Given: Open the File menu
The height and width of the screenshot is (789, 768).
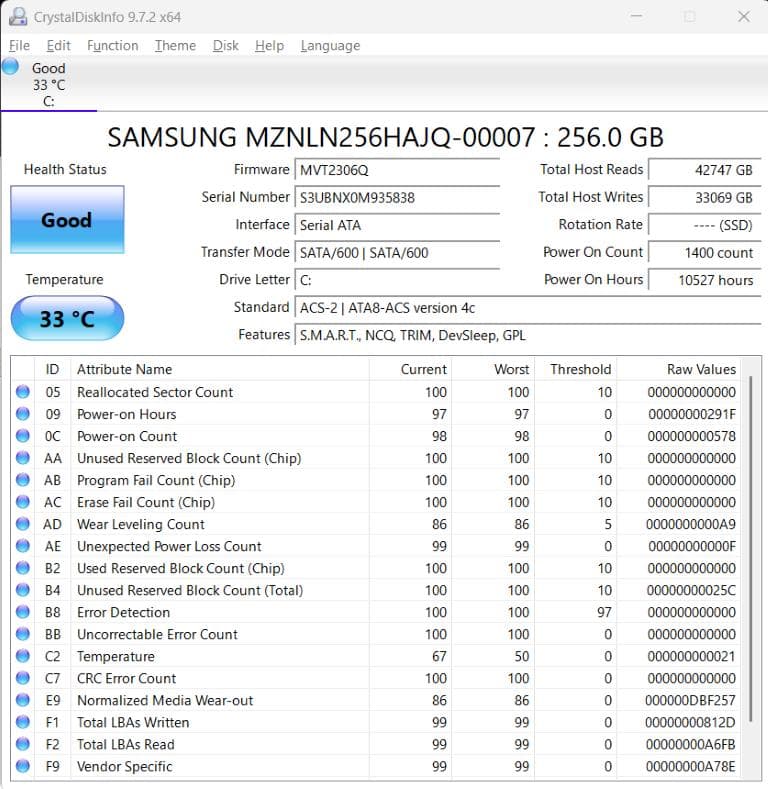Looking at the screenshot, I should tap(19, 46).
